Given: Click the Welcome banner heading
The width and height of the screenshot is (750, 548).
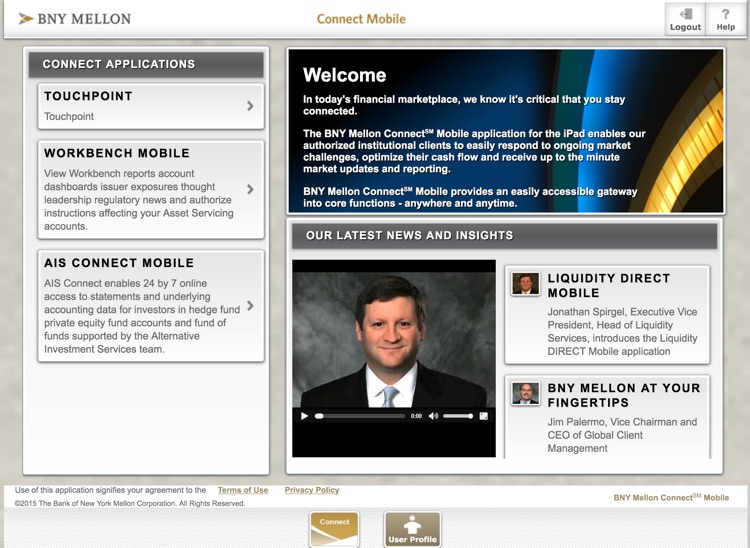Looking at the screenshot, I should coord(344,75).
